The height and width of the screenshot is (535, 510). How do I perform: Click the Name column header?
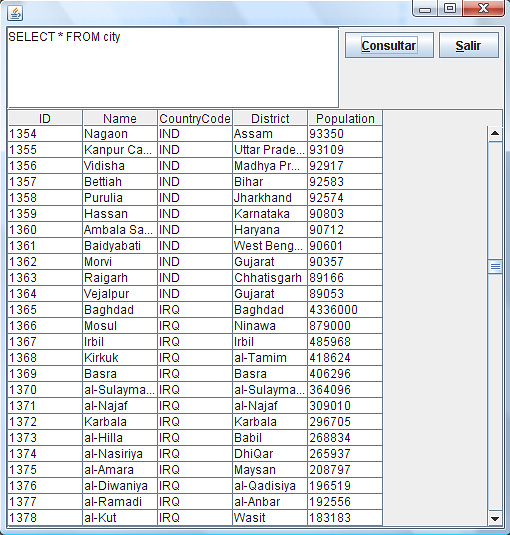pos(120,118)
